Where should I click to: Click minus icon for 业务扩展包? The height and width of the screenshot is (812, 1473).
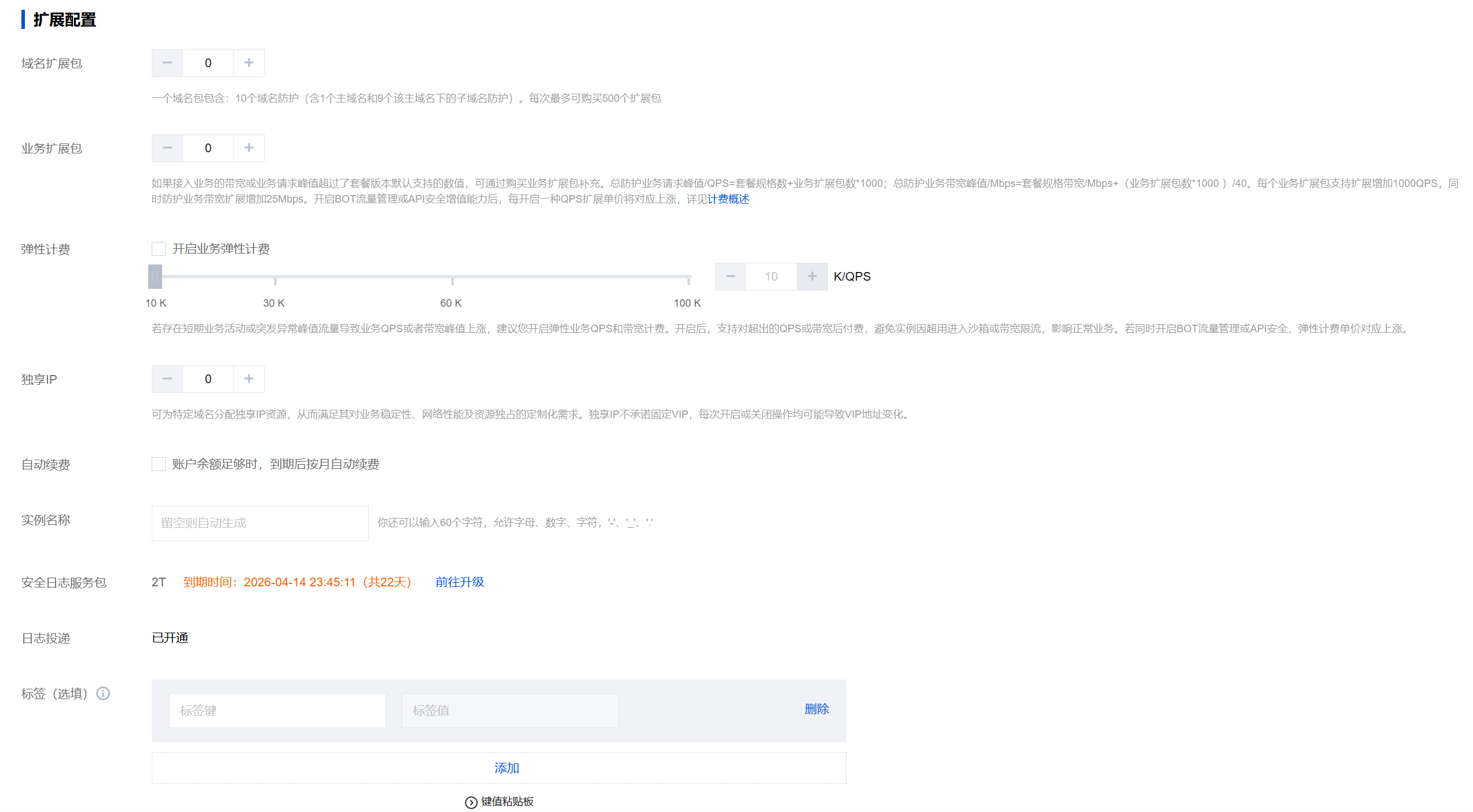(167, 148)
